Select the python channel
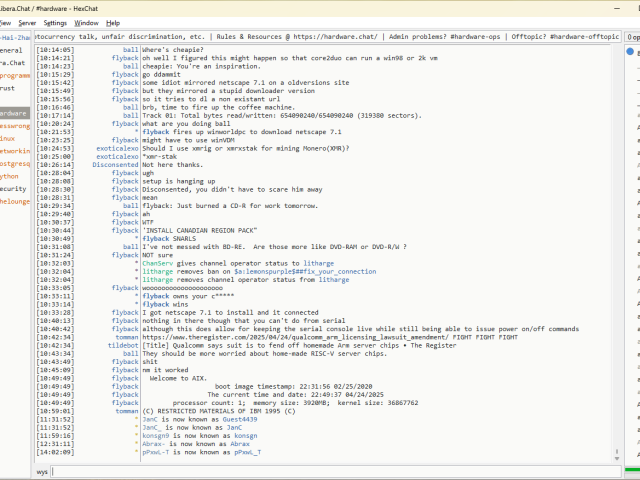This screenshot has width=640, height=480. (x=10, y=176)
